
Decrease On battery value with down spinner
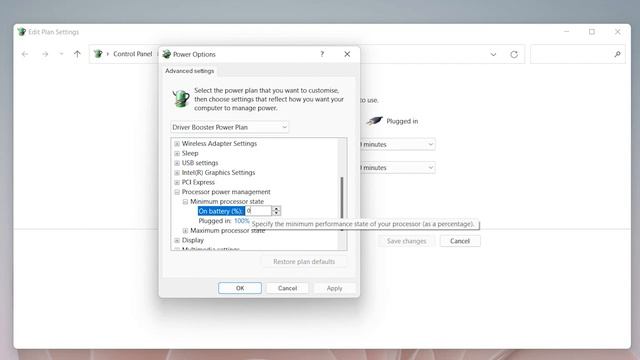tap(276, 213)
